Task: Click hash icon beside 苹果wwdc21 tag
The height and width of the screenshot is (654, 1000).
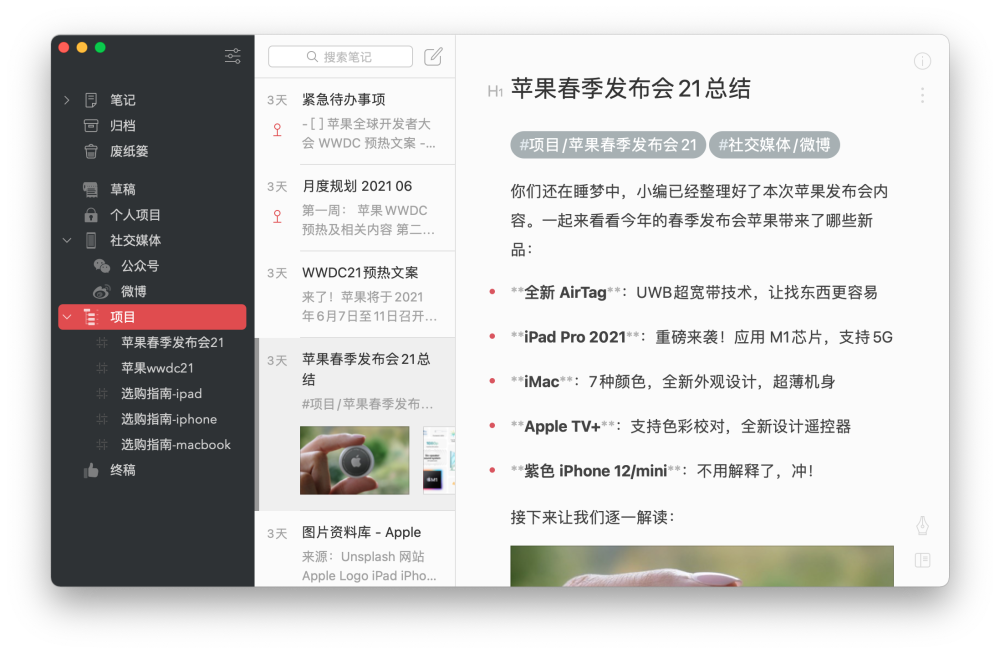Action: [x=102, y=368]
